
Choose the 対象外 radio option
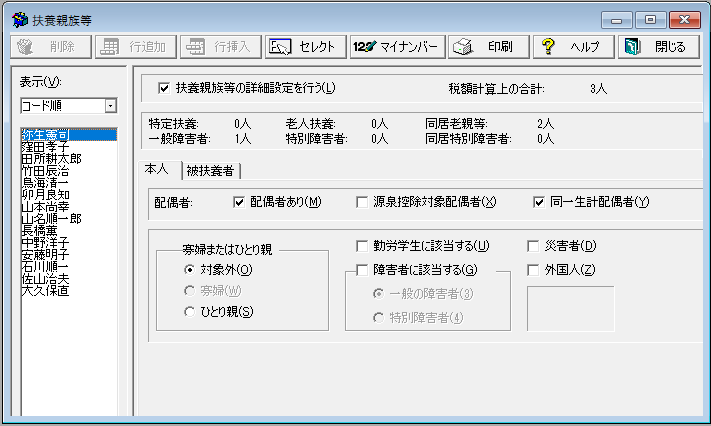click(x=188, y=269)
